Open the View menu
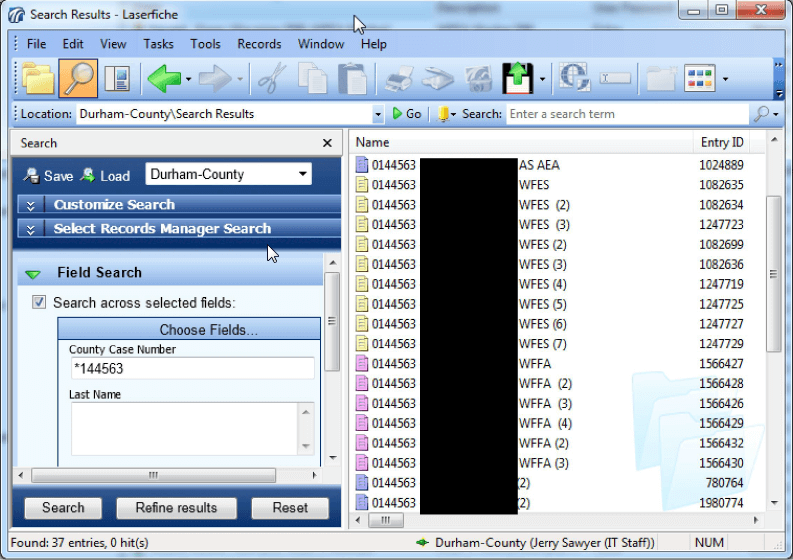This screenshot has height=560, width=793. click(x=113, y=44)
